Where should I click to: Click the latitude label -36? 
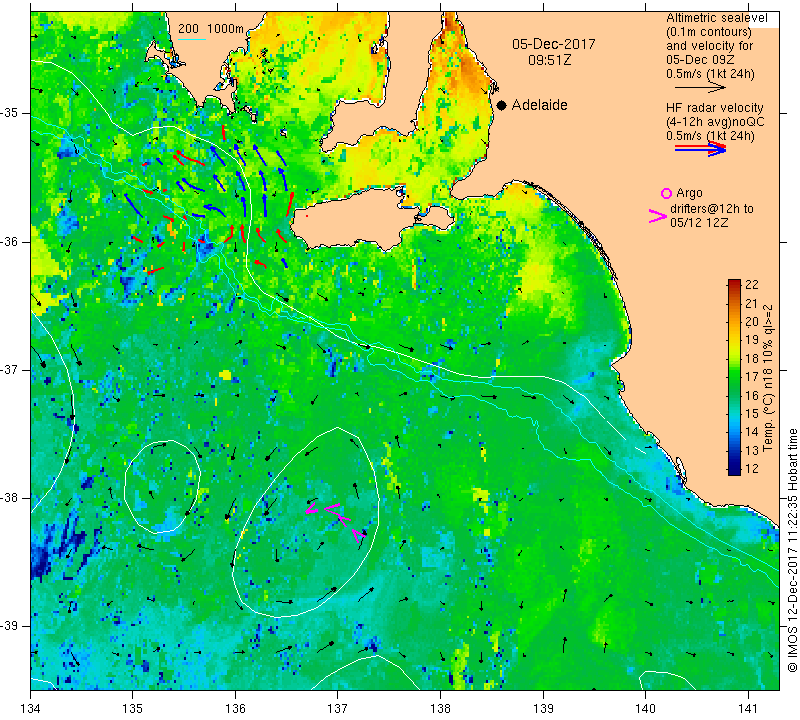pyautogui.click(x=10, y=241)
